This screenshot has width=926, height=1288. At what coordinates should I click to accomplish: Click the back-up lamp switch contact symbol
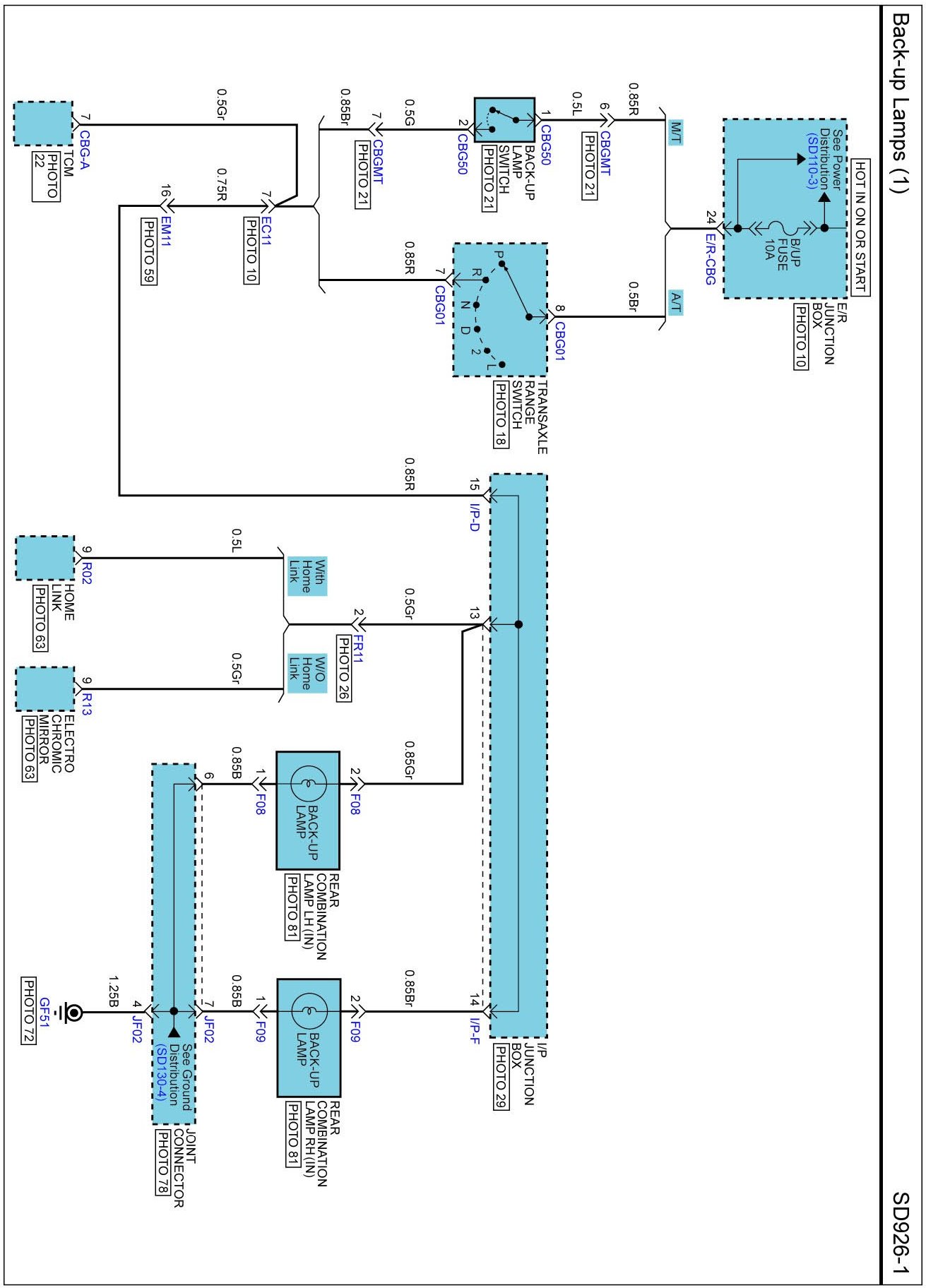point(504,120)
